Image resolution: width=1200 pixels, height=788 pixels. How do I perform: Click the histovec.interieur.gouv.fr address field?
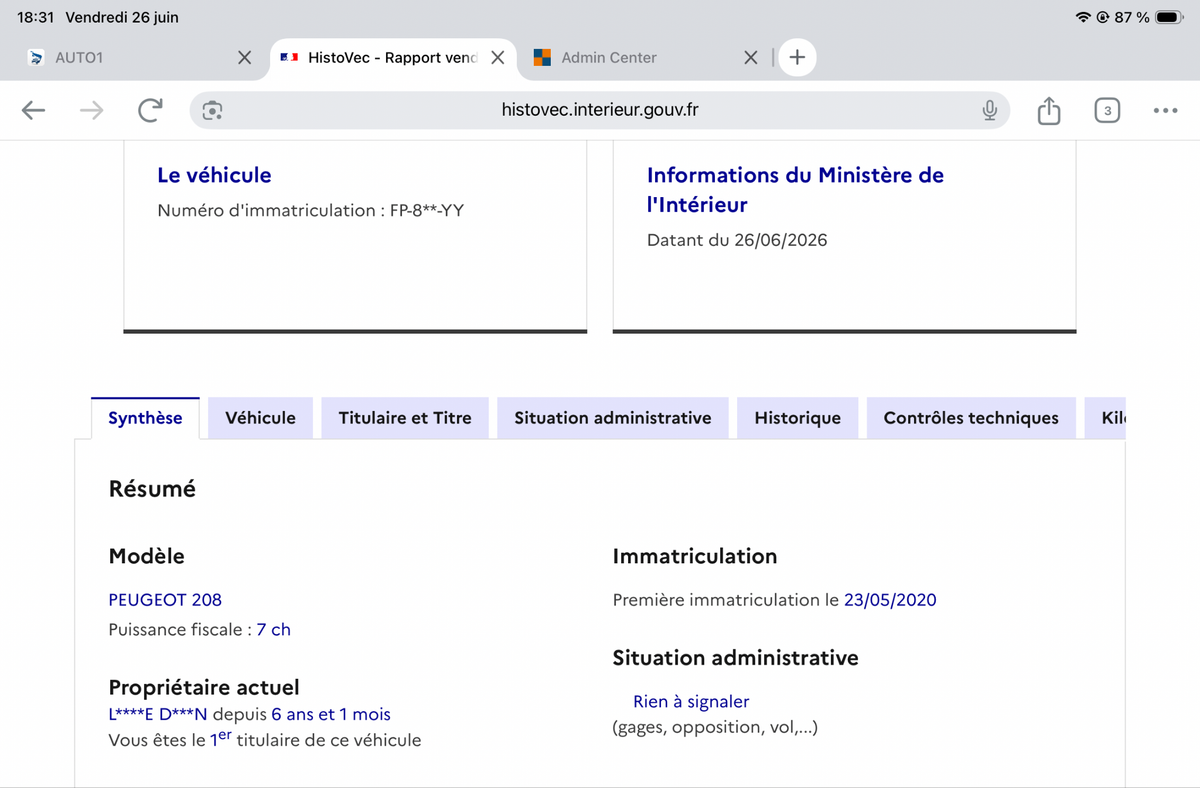click(x=600, y=110)
